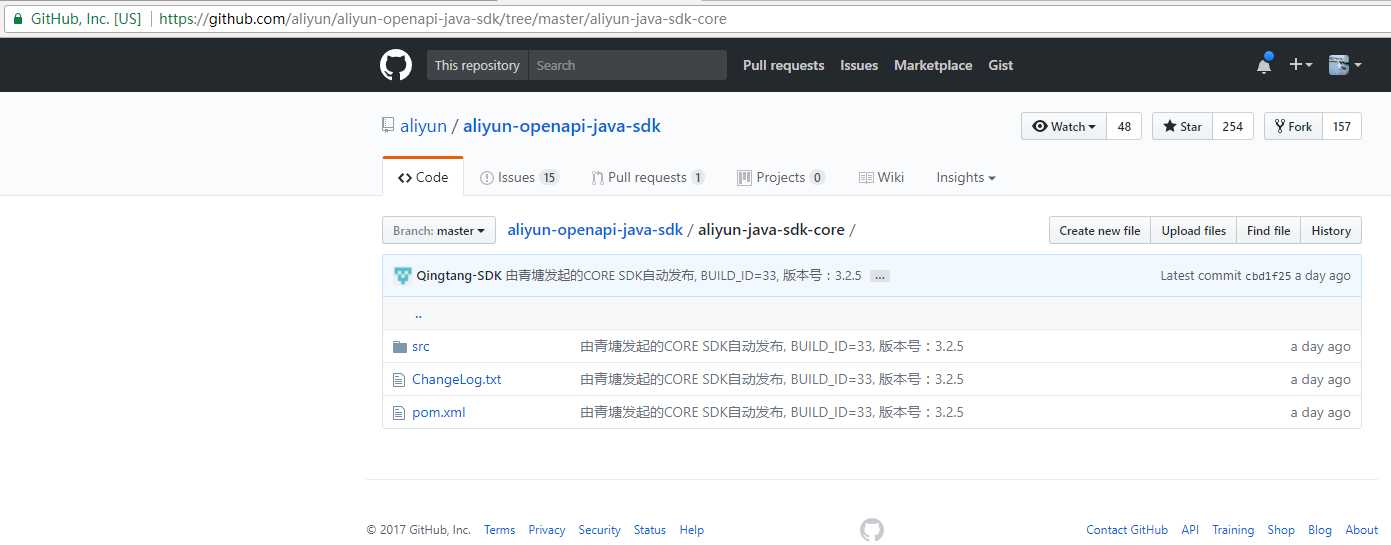
Task: Open the plus create-new menu
Action: [x=1300, y=65]
